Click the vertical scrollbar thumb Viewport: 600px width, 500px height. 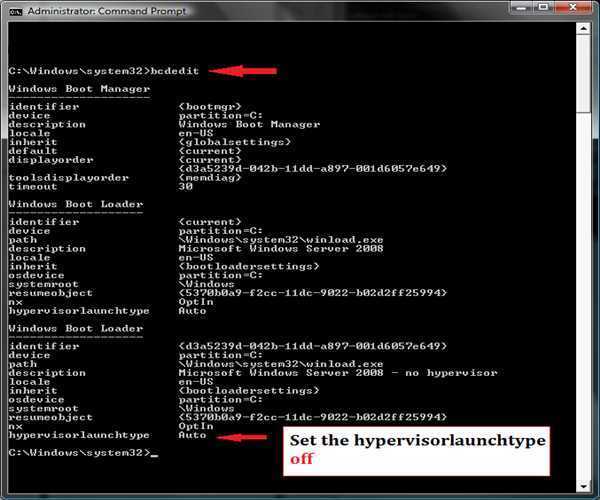[x=582, y=260]
